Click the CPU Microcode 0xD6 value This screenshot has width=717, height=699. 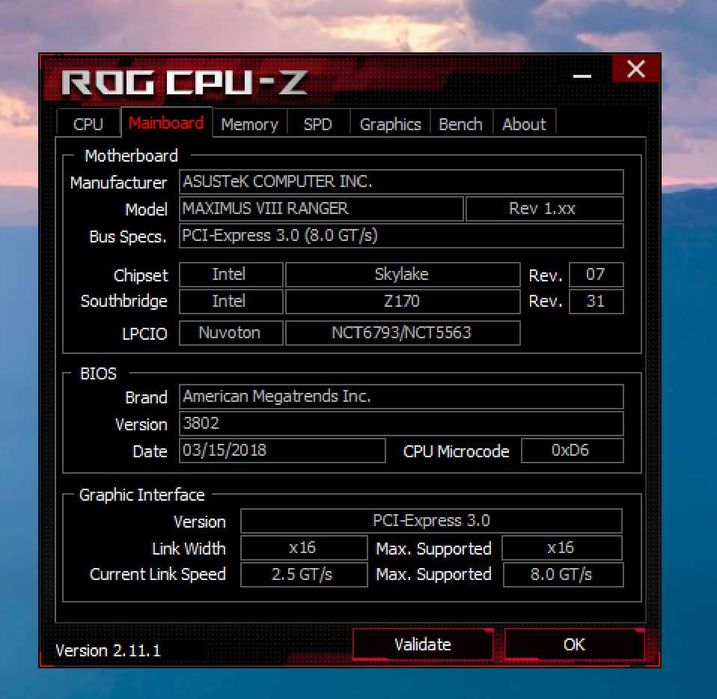572,450
